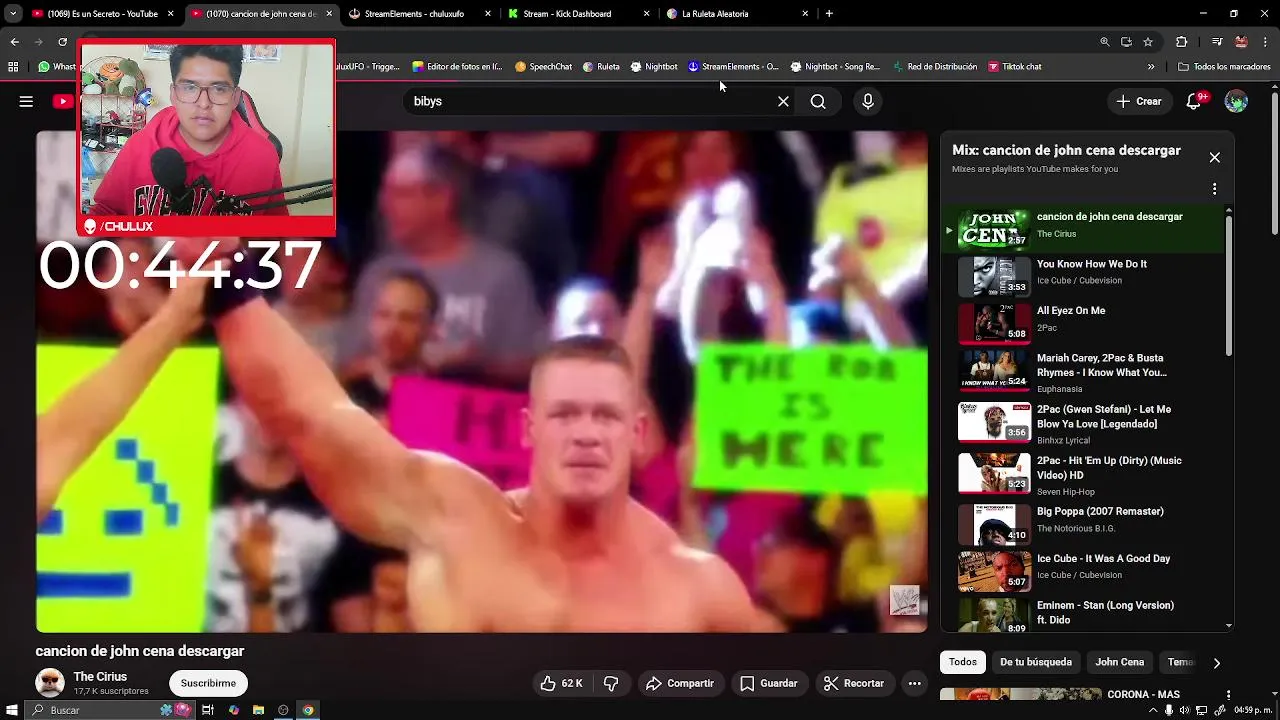Open Chrome extensions puzzle icon
The height and width of the screenshot is (720, 1280).
pos(1181,42)
